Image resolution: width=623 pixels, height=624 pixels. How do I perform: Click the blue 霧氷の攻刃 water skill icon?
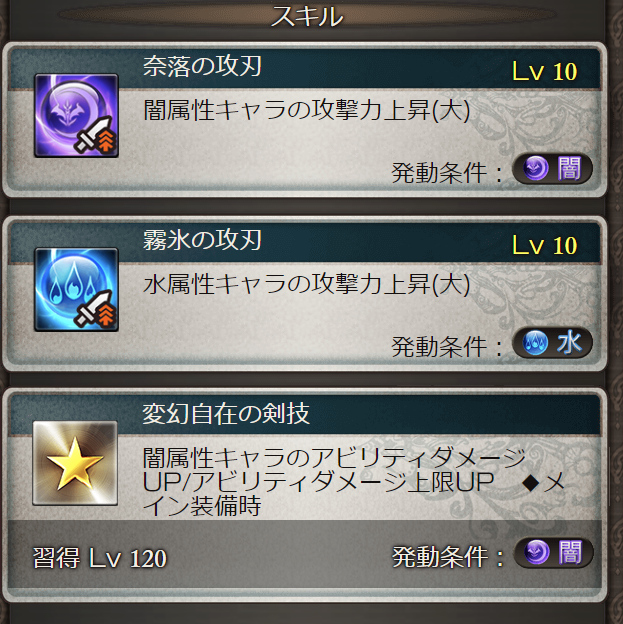point(76,290)
